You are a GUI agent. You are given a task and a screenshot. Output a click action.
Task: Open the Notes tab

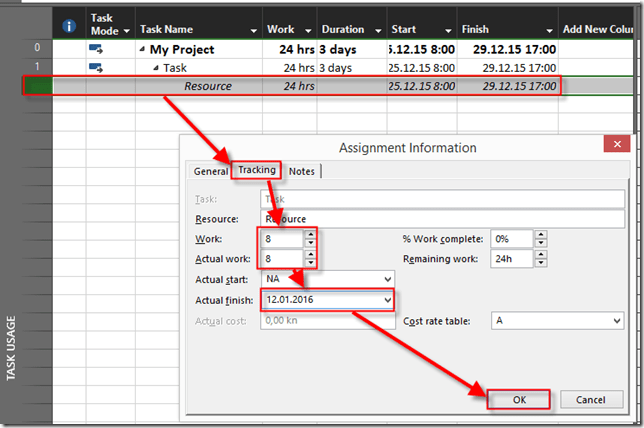(301, 171)
